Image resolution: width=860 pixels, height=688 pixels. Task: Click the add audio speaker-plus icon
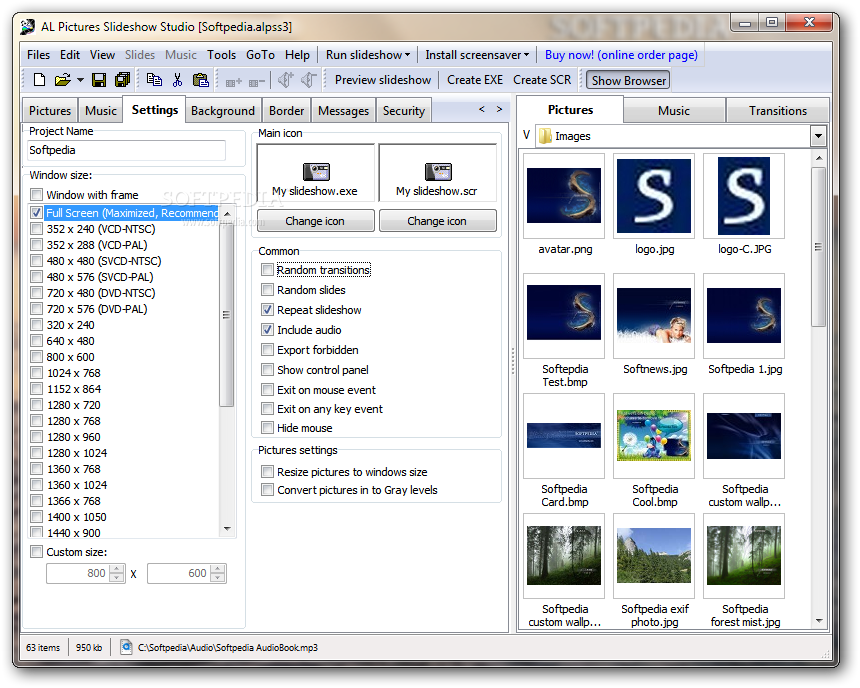click(285, 80)
